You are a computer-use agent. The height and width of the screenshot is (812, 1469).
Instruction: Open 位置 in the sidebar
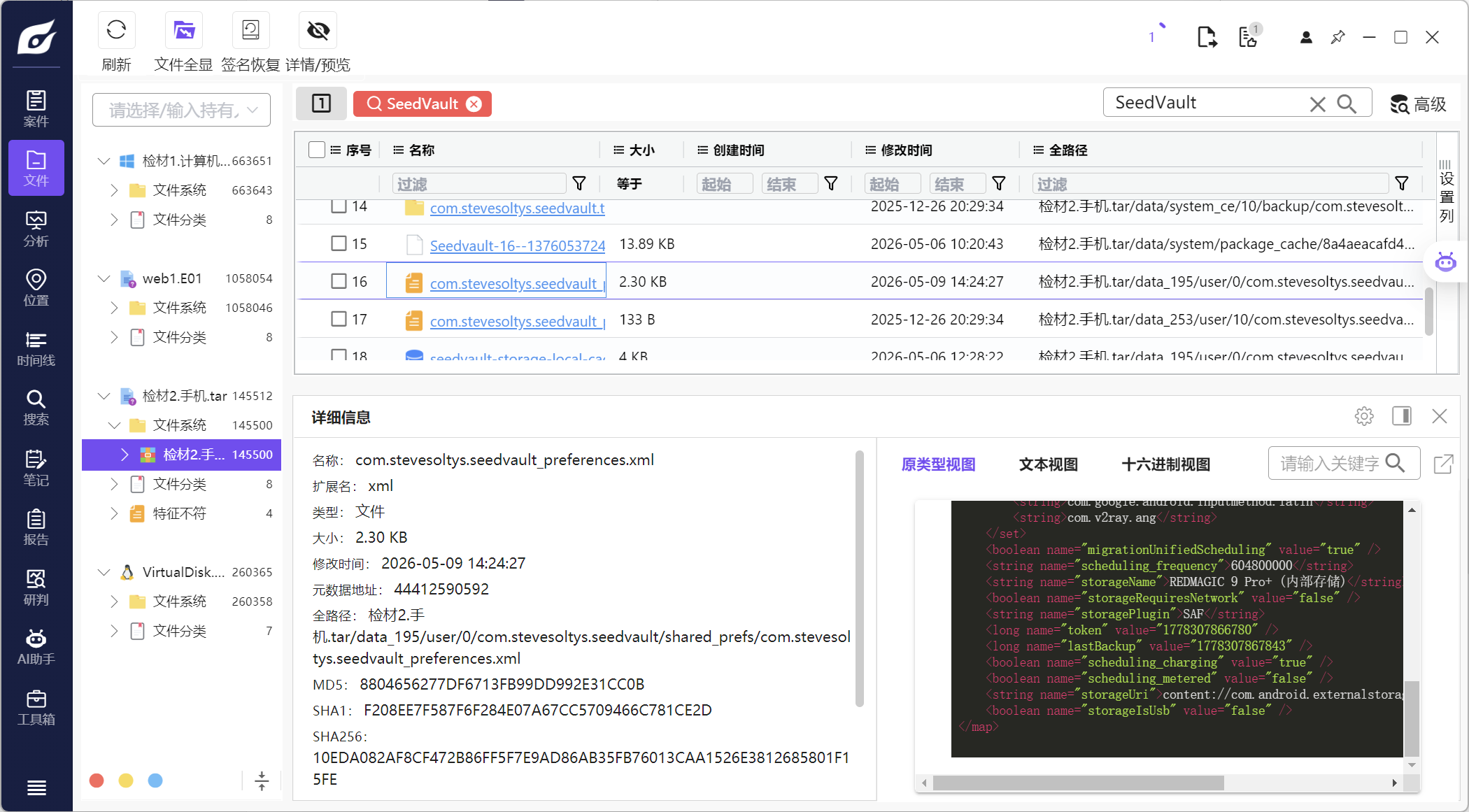[x=36, y=288]
